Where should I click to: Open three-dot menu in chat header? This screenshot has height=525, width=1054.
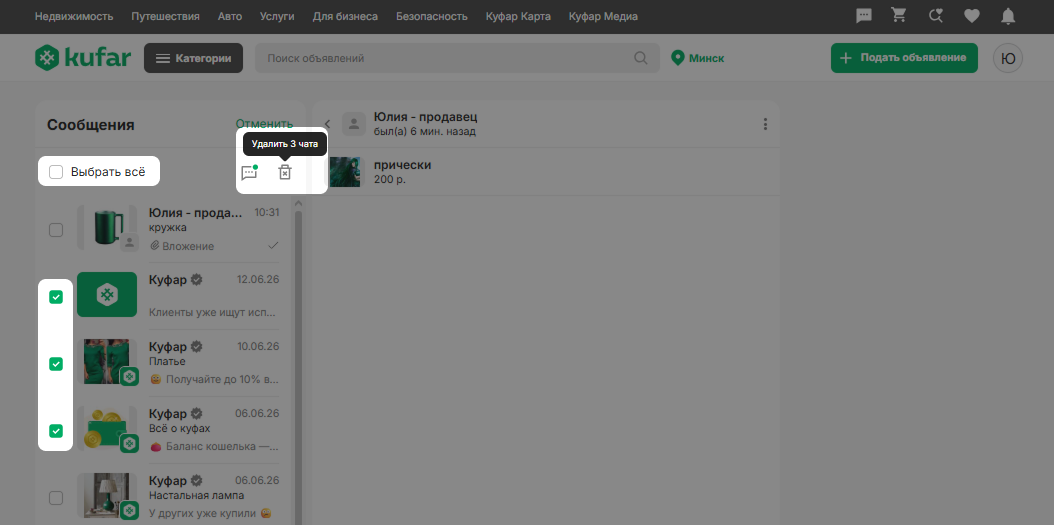click(765, 124)
